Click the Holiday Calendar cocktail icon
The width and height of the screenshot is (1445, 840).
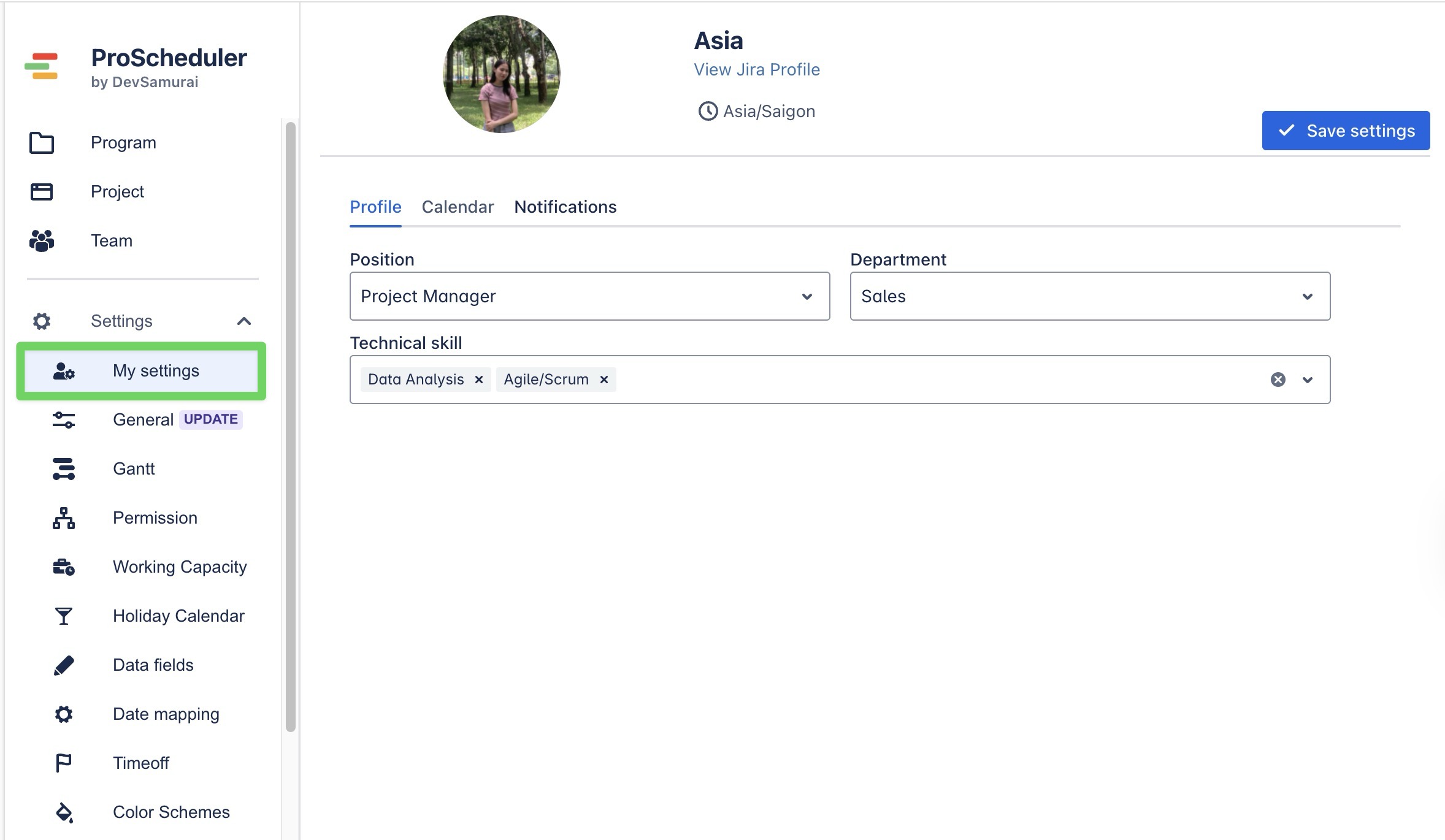(64, 616)
